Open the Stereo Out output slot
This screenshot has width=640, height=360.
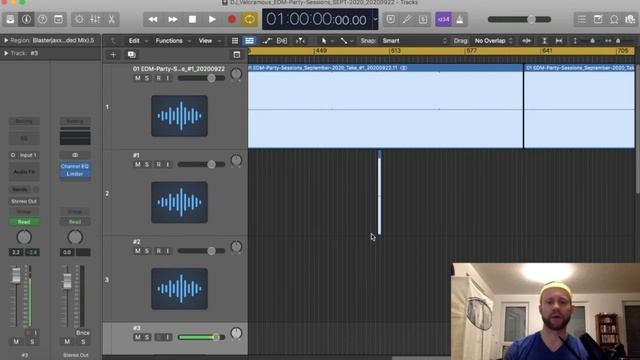pos(24,201)
